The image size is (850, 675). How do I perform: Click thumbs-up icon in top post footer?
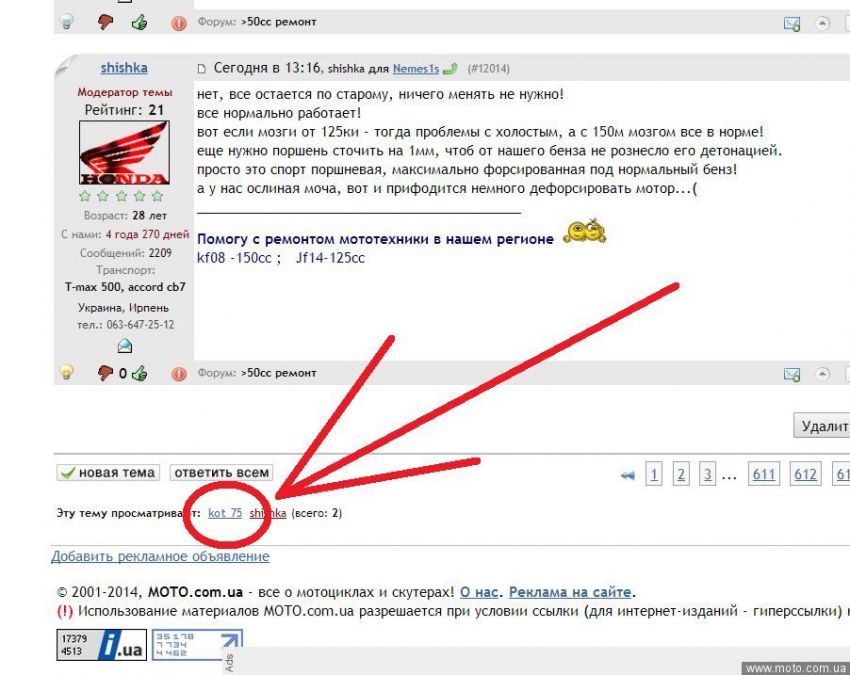[x=139, y=22]
